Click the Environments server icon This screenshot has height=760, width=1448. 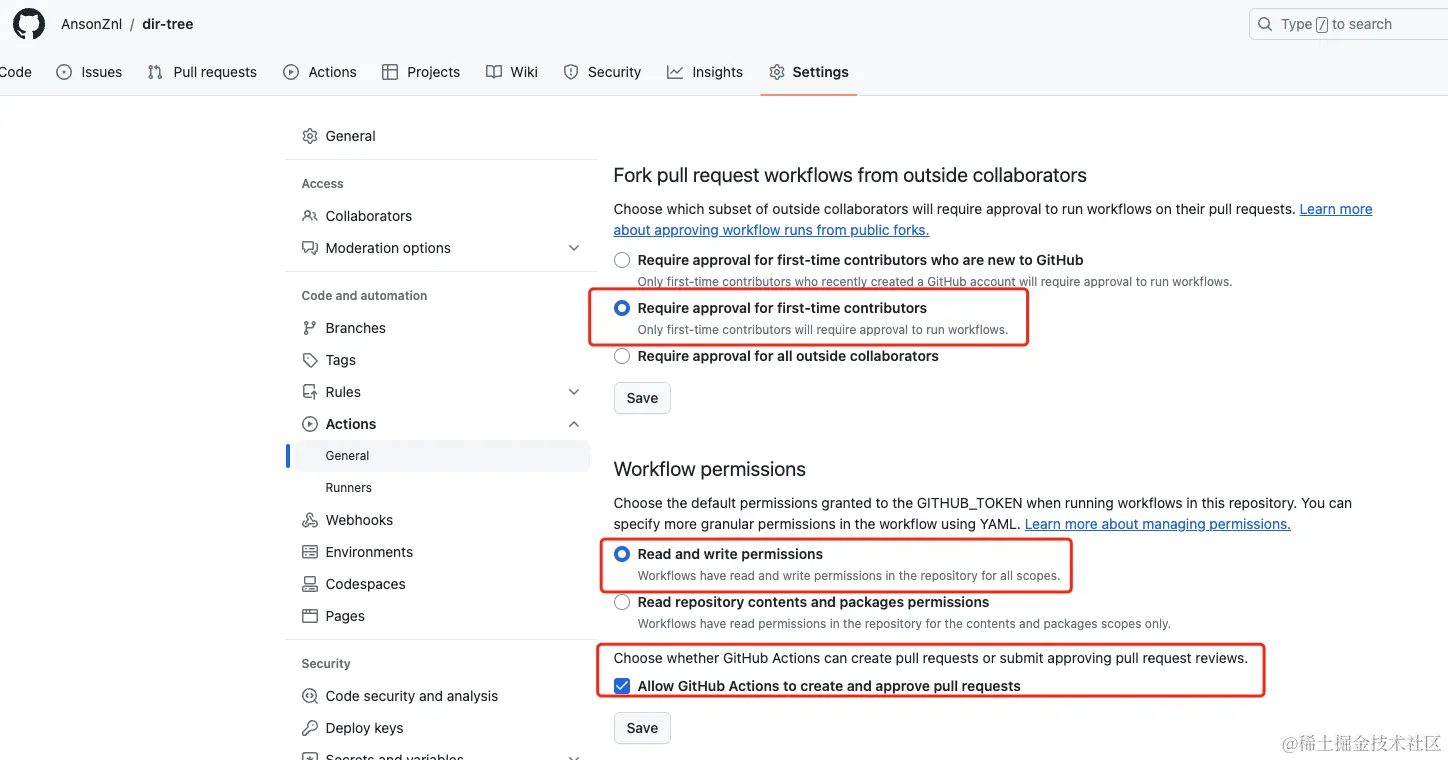(310, 552)
